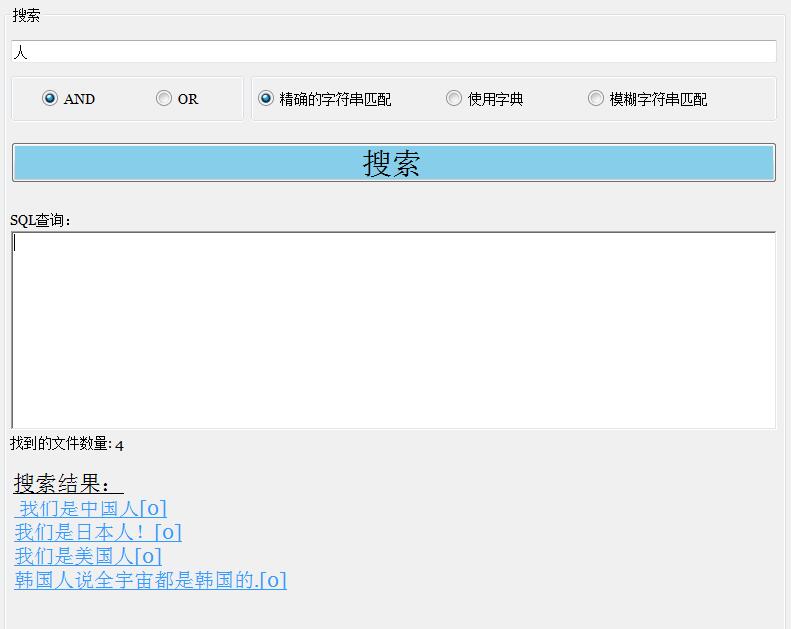Click the 搜索 group title at top
Image resolution: width=791 pixels, height=629 pixels.
pyautogui.click(x=27, y=15)
